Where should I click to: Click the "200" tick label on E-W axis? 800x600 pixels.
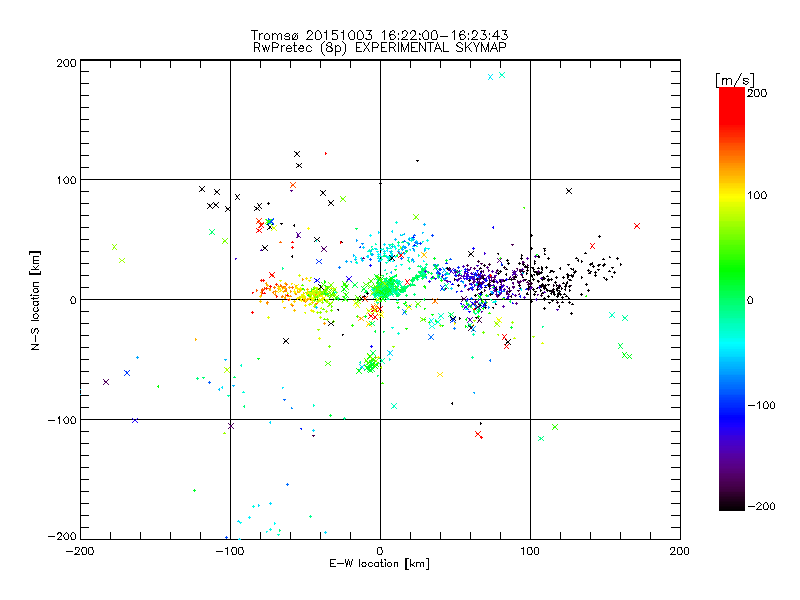click(680, 551)
